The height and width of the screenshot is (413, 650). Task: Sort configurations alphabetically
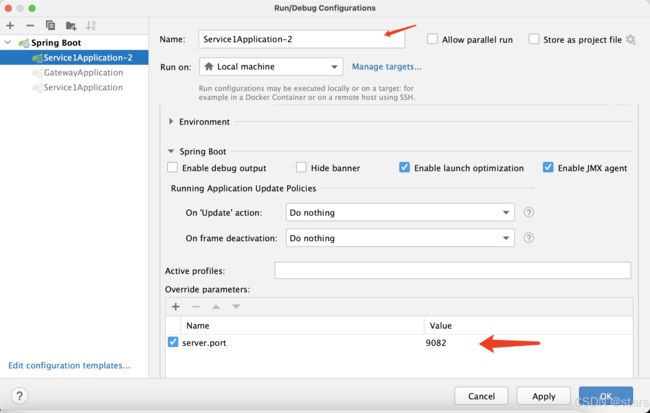pos(91,26)
